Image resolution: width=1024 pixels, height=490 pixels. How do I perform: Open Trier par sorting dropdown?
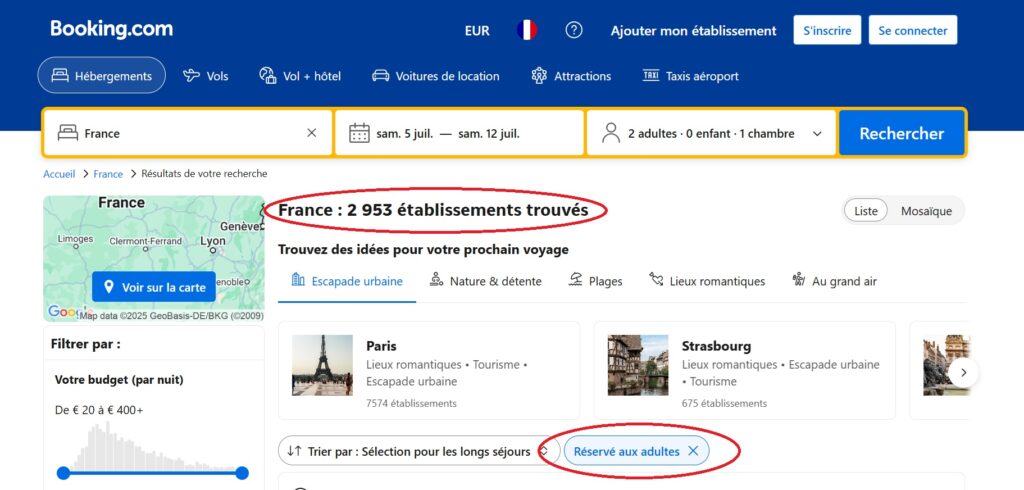419,451
